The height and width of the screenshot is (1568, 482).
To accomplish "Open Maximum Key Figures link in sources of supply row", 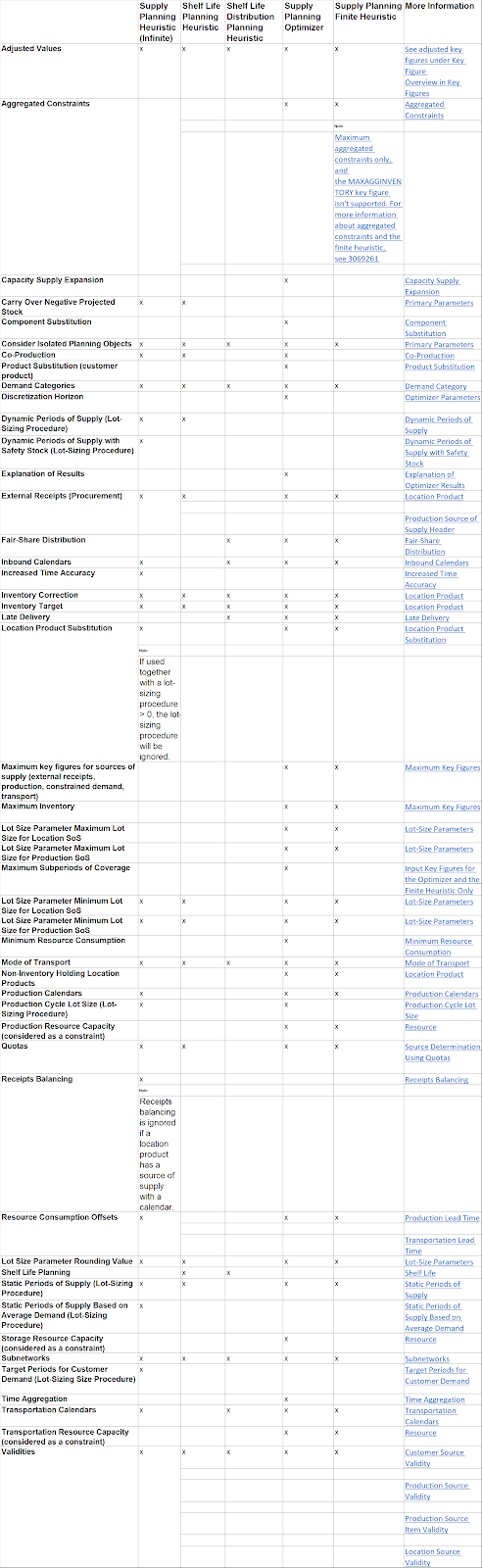I will pos(443,767).
